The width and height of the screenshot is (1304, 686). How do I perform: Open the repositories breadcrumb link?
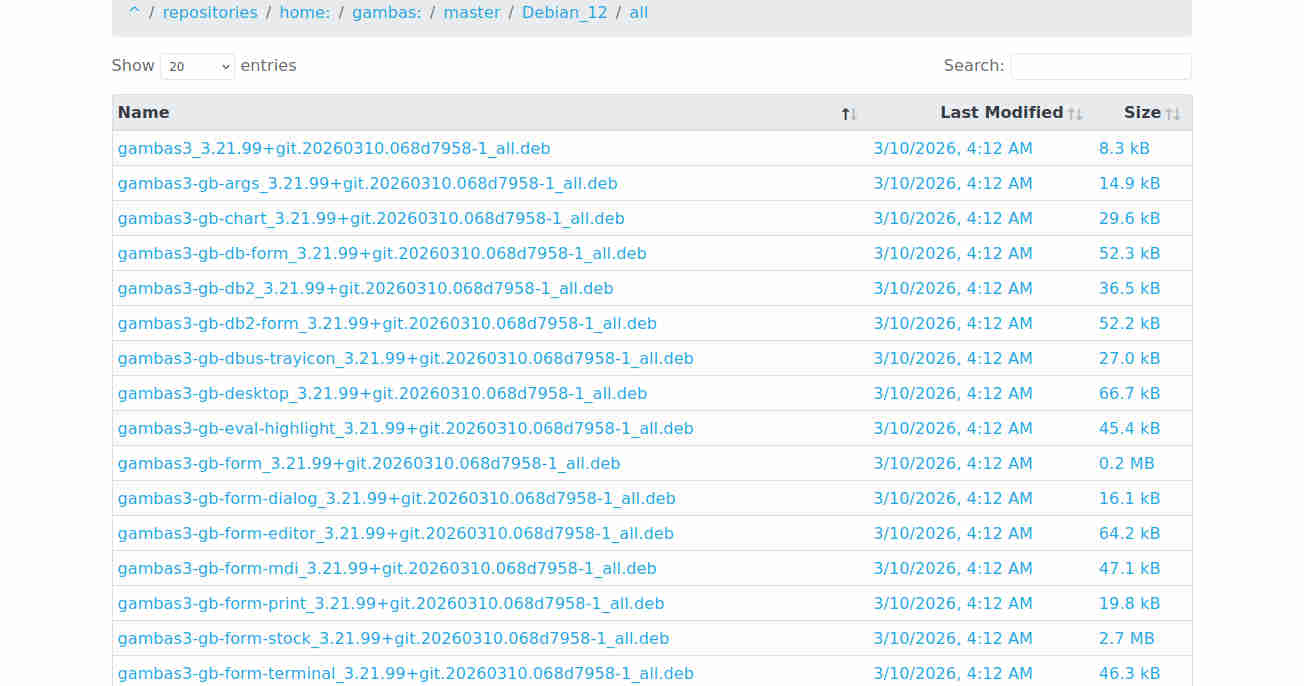[x=210, y=13]
